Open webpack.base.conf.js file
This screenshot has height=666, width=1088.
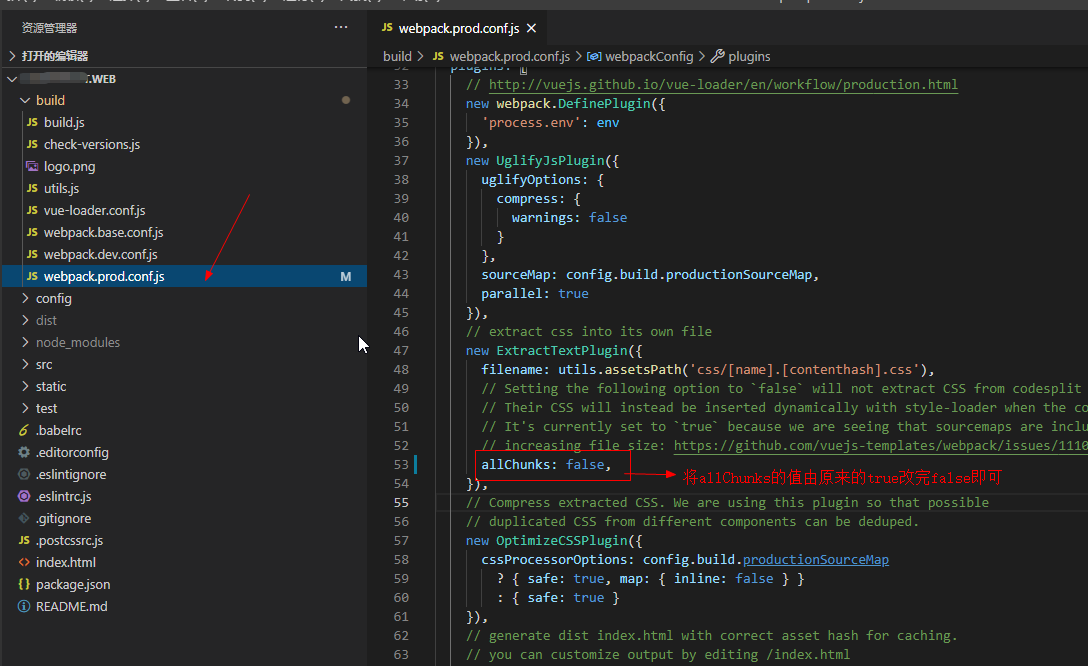point(103,232)
